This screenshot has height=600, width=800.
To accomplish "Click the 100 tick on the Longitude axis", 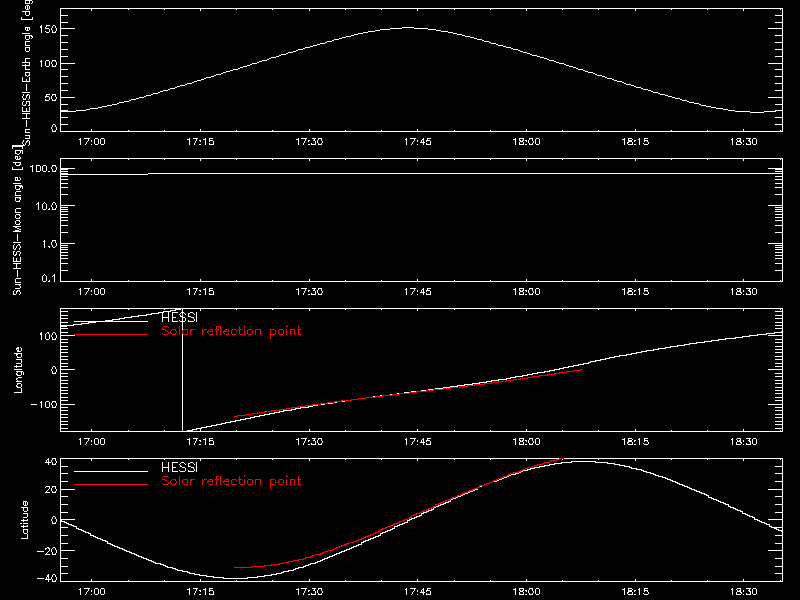I will click(48, 336).
